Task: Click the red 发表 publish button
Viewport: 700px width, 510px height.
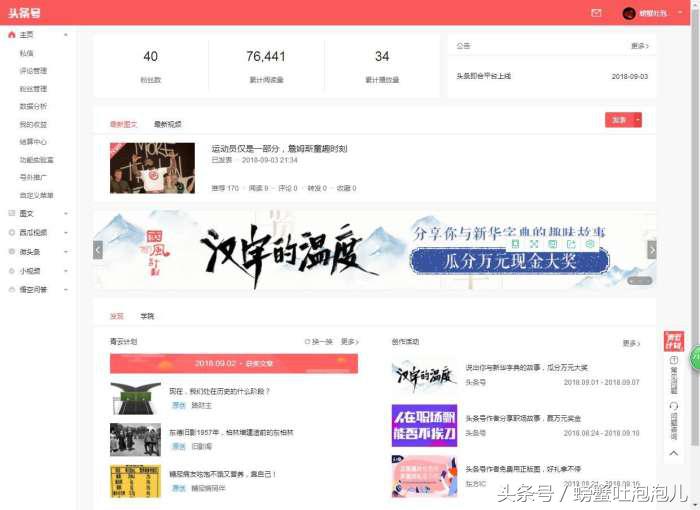Action: tap(620, 120)
